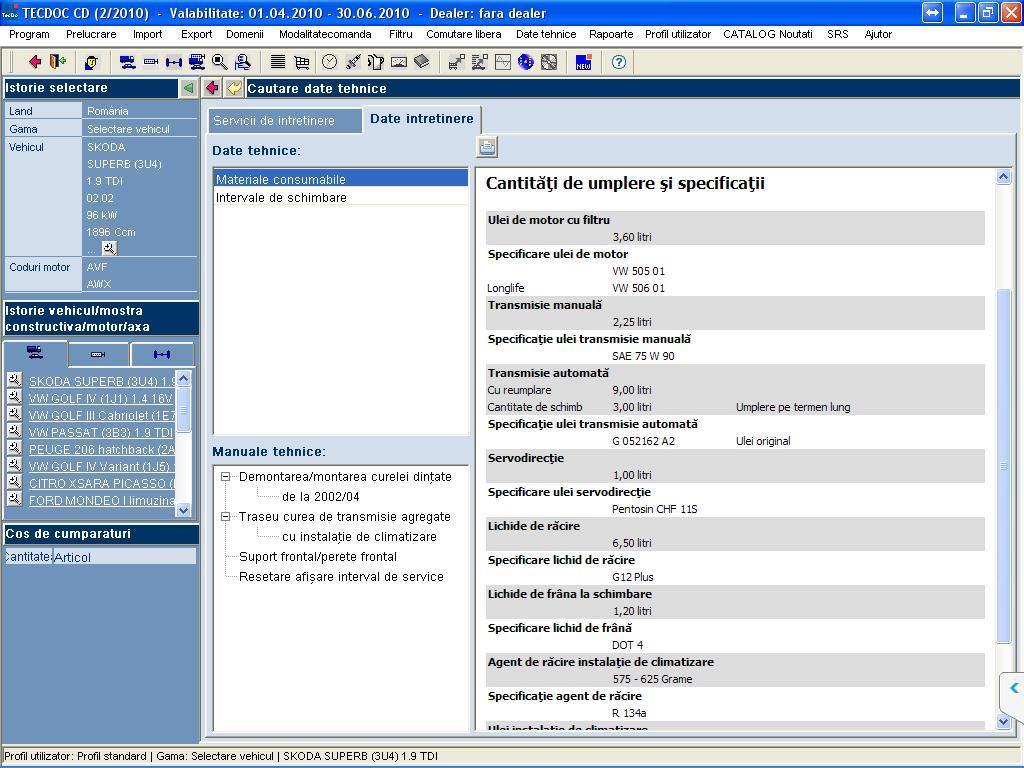Click the yellow return arrow beside Cautare date tehnice
Viewport: 1024px width, 768px height.
coord(234,88)
